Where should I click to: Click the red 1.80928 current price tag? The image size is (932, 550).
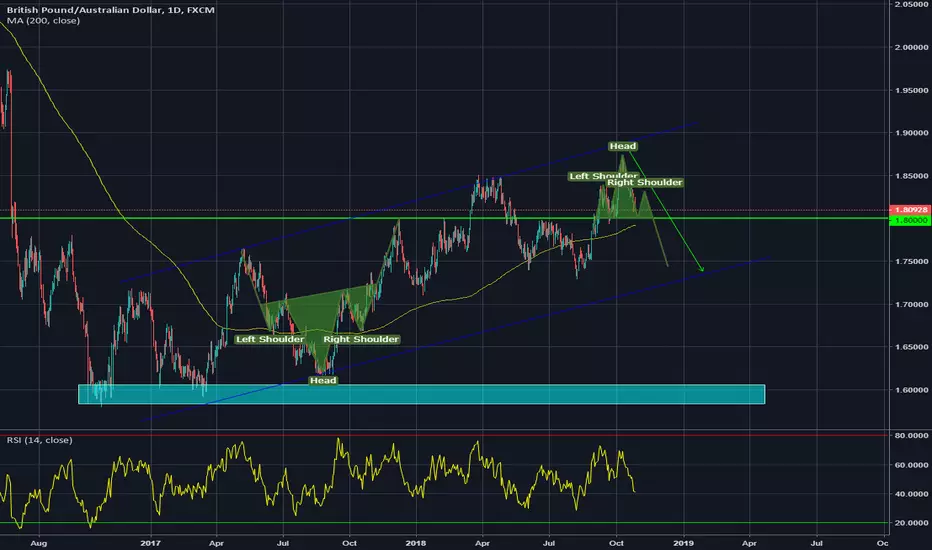coord(910,210)
